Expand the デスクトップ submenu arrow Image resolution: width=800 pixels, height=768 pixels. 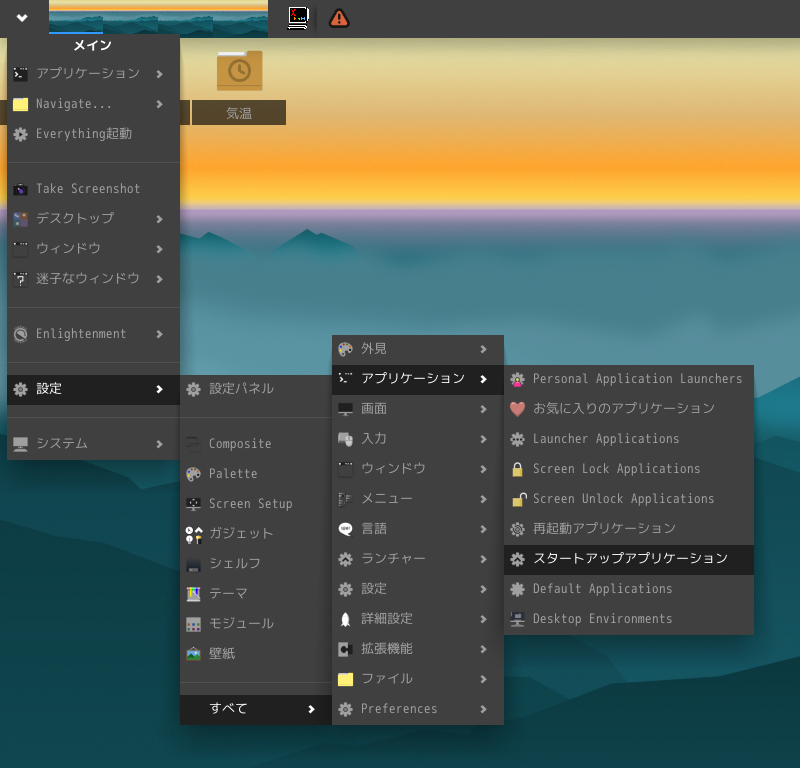[x=159, y=219]
